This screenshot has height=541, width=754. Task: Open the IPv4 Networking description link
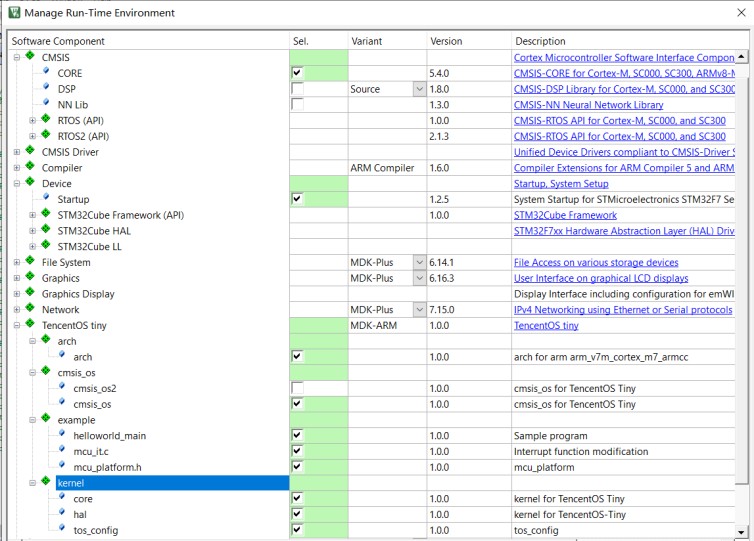(x=623, y=310)
